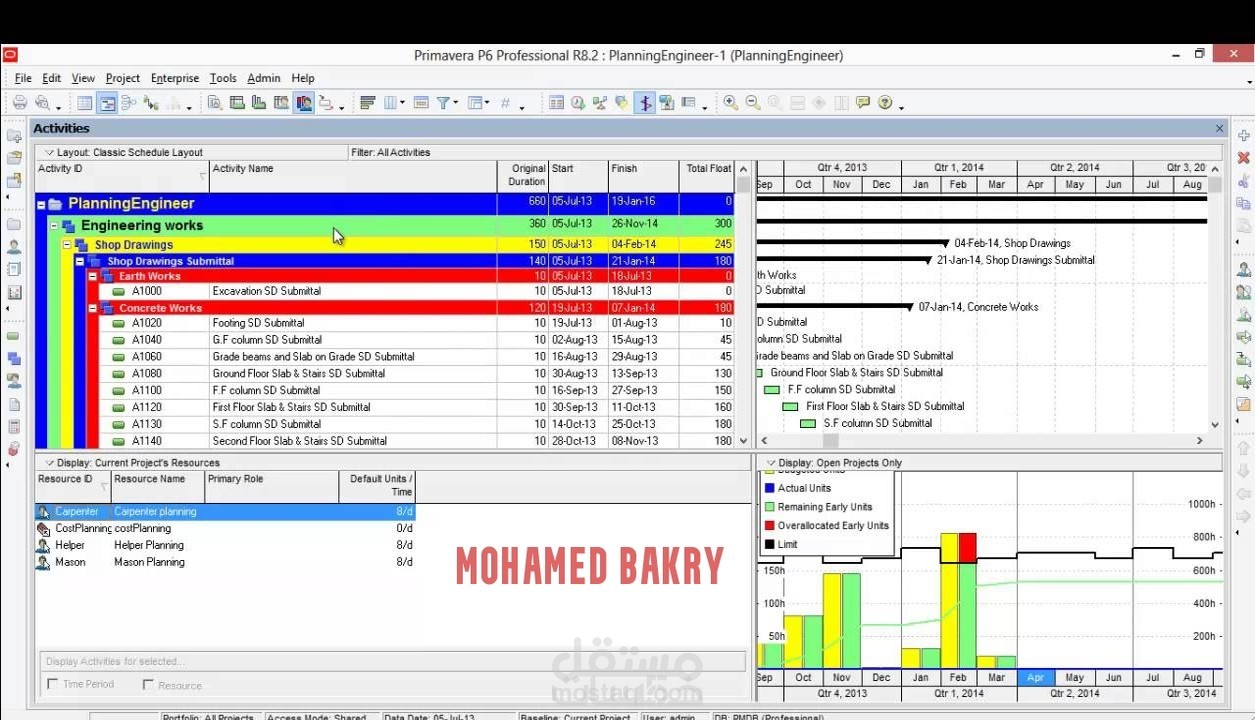This screenshot has height=720, width=1255.
Task: Sort by the Activity Name column header
Action: (x=353, y=175)
